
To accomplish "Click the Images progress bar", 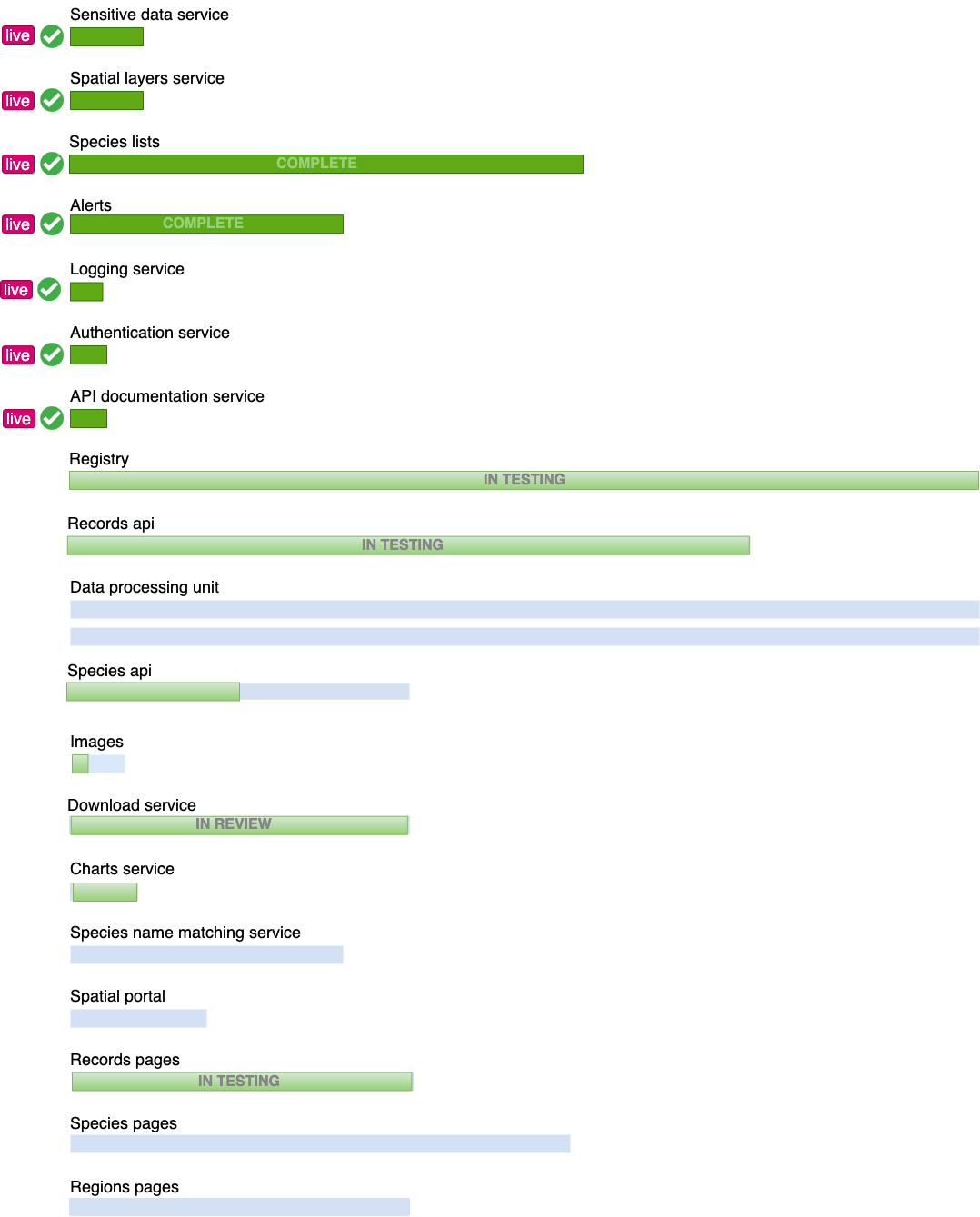I will click(x=98, y=764).
